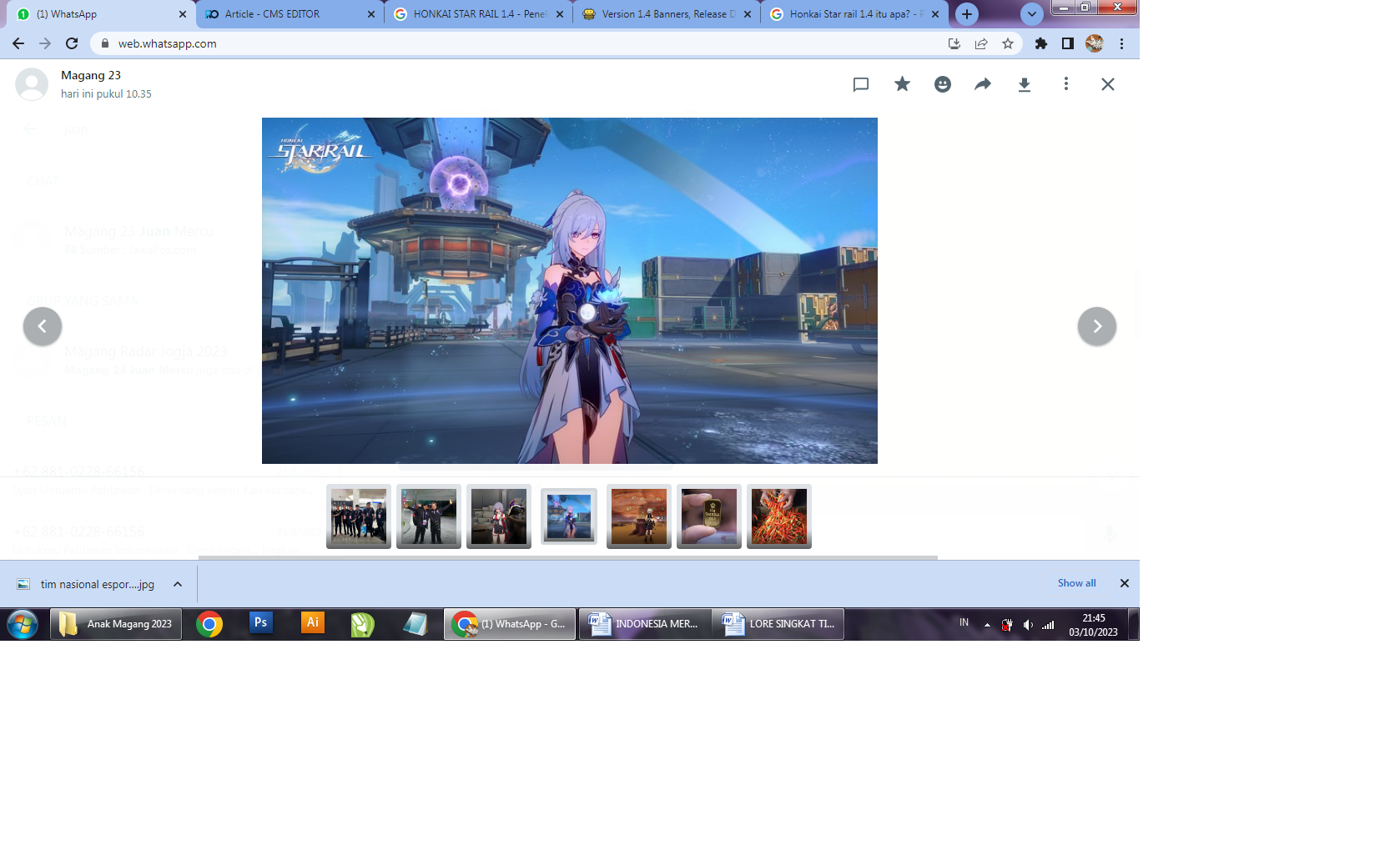Open Anak Magang 2023 folder in taskbar
1400x861 pixels.
click(x=116, y=624)
